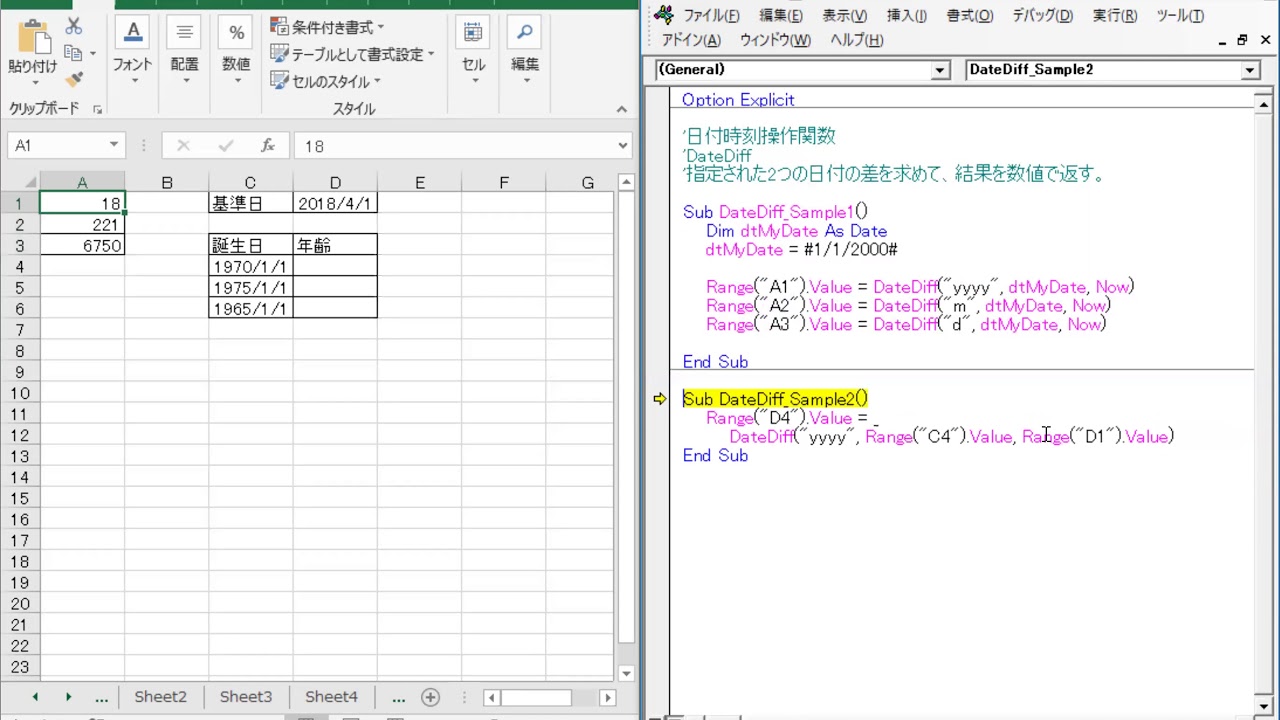This screenshot has width=1280, height=720.
Task: Open the 実行(R) menu
Action: click(x=1115, y=16)
